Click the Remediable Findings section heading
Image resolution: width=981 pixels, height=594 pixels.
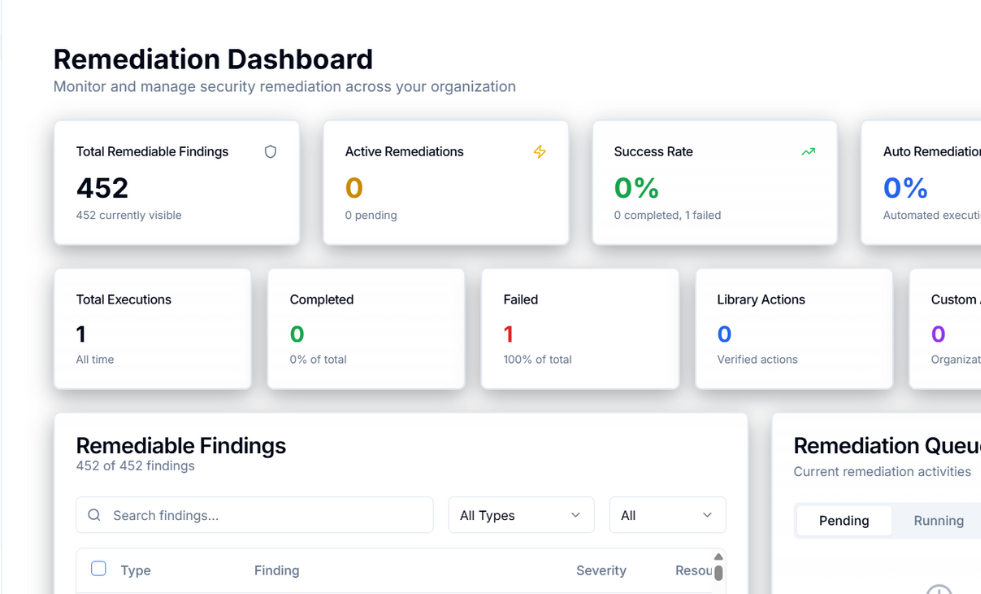[181, 446]
